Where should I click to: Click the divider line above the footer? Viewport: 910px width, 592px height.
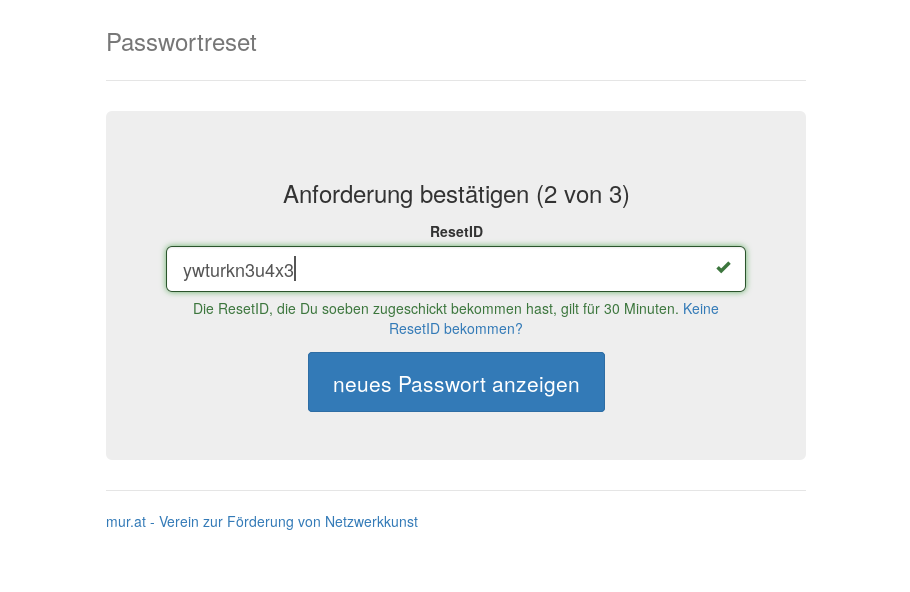click(455, 491)
